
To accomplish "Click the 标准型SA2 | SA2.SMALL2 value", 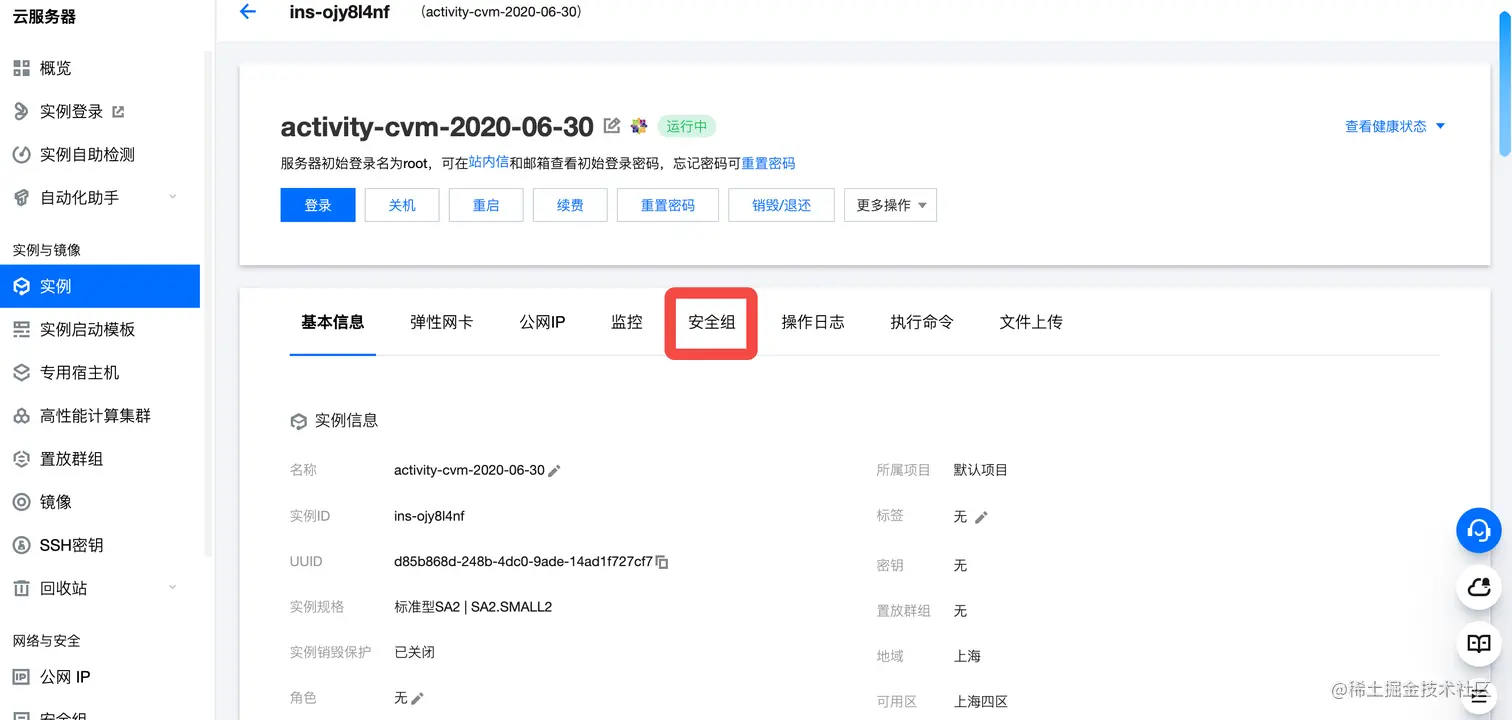I will point(473,607).
